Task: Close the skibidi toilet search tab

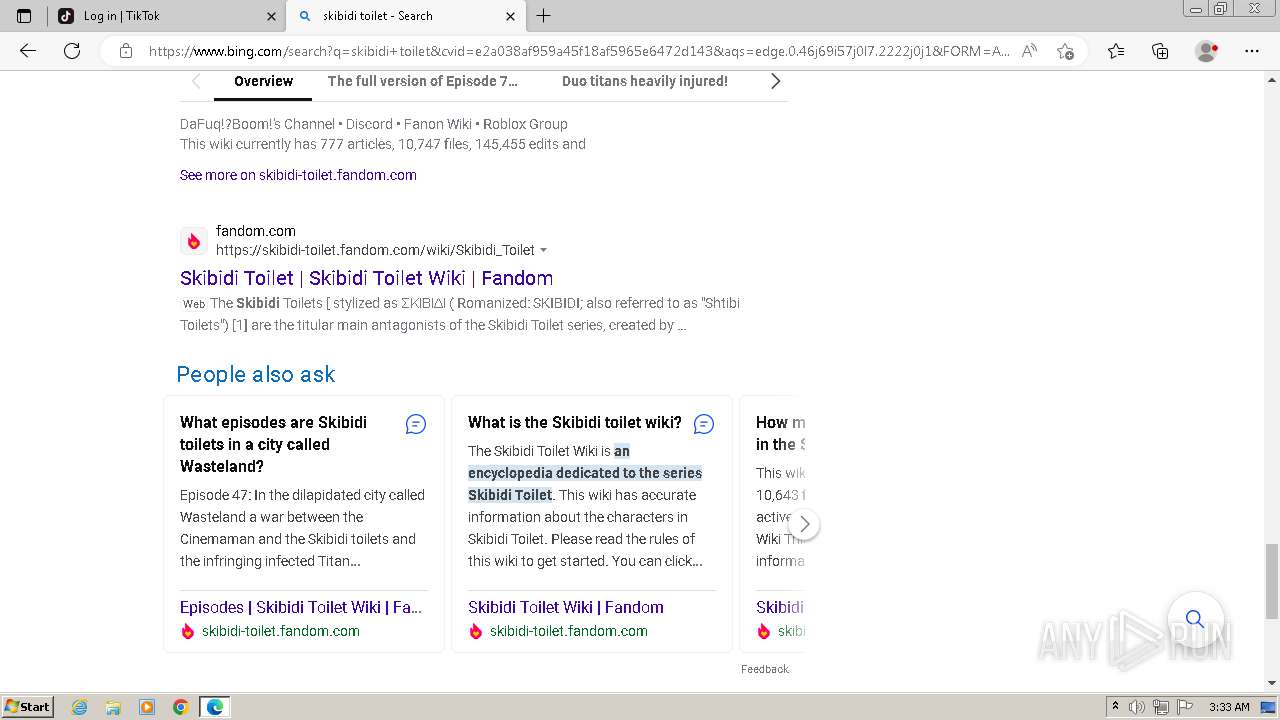Action: pyautogui.click(x=510, y=16)
